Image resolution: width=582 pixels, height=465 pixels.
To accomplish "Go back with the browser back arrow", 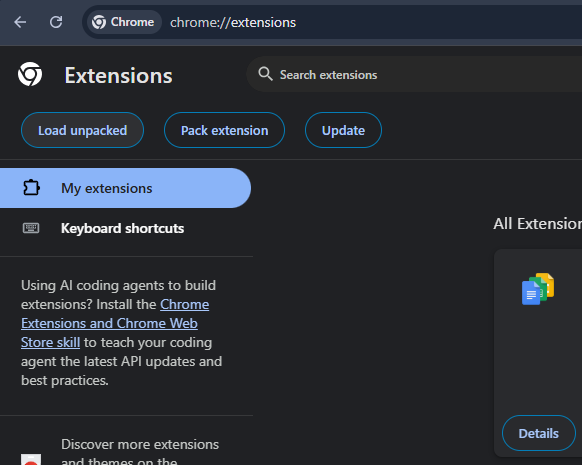I will pos(20,22).
